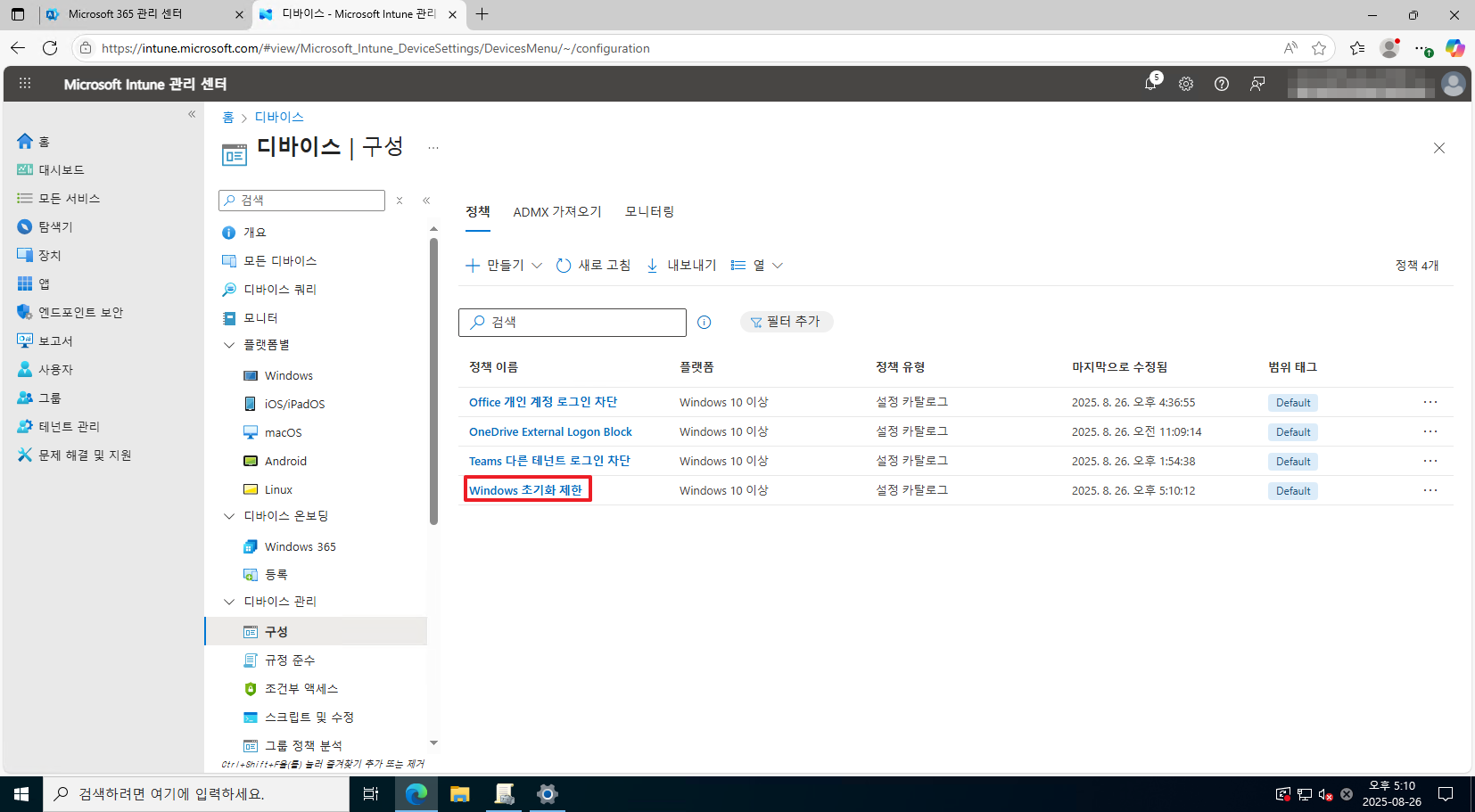Collapse the 디바이스 온보딩 section

[x=229, y=516]
